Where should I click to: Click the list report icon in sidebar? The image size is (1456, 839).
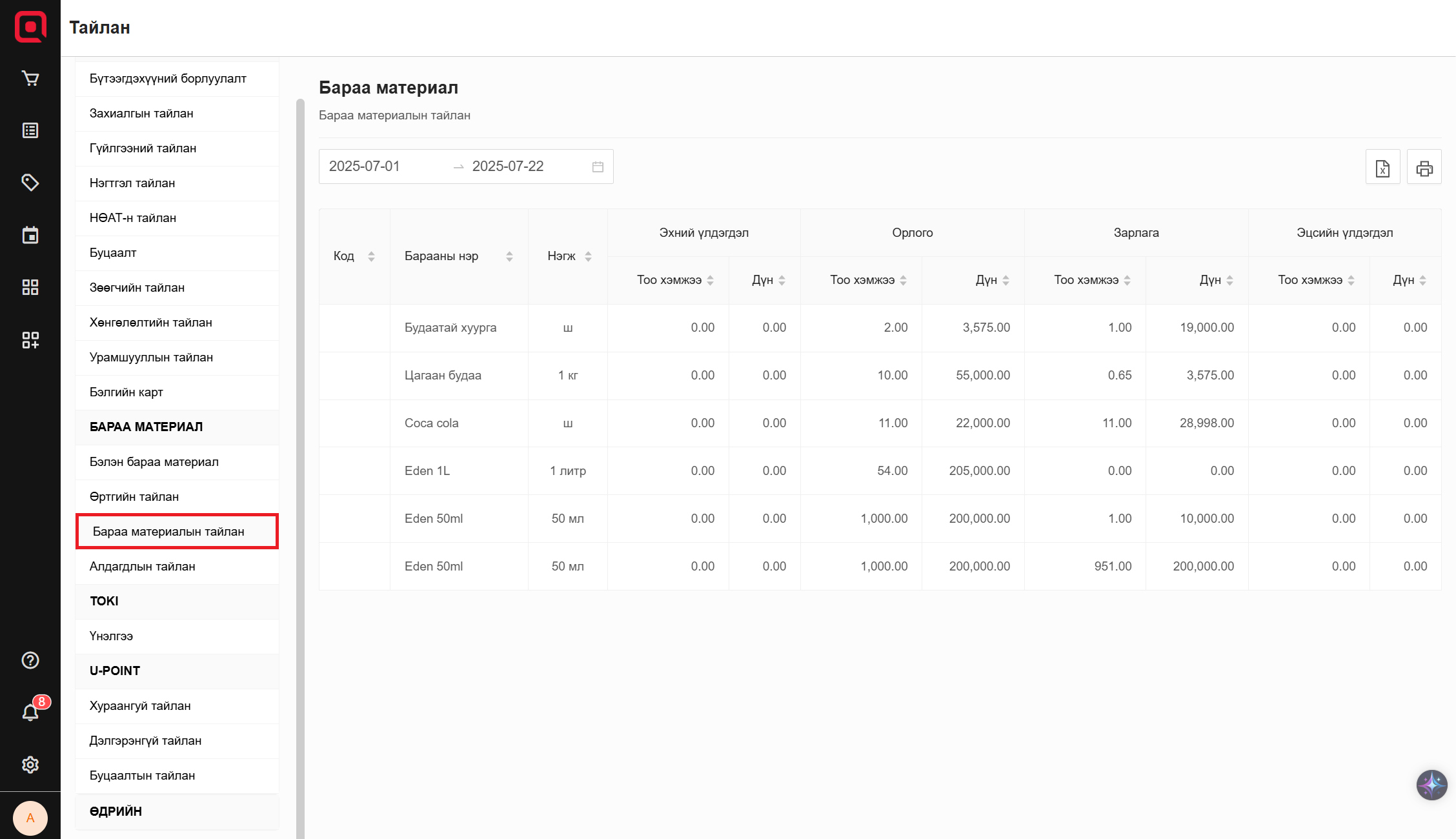pyautogui.click(x=30, y=130)
